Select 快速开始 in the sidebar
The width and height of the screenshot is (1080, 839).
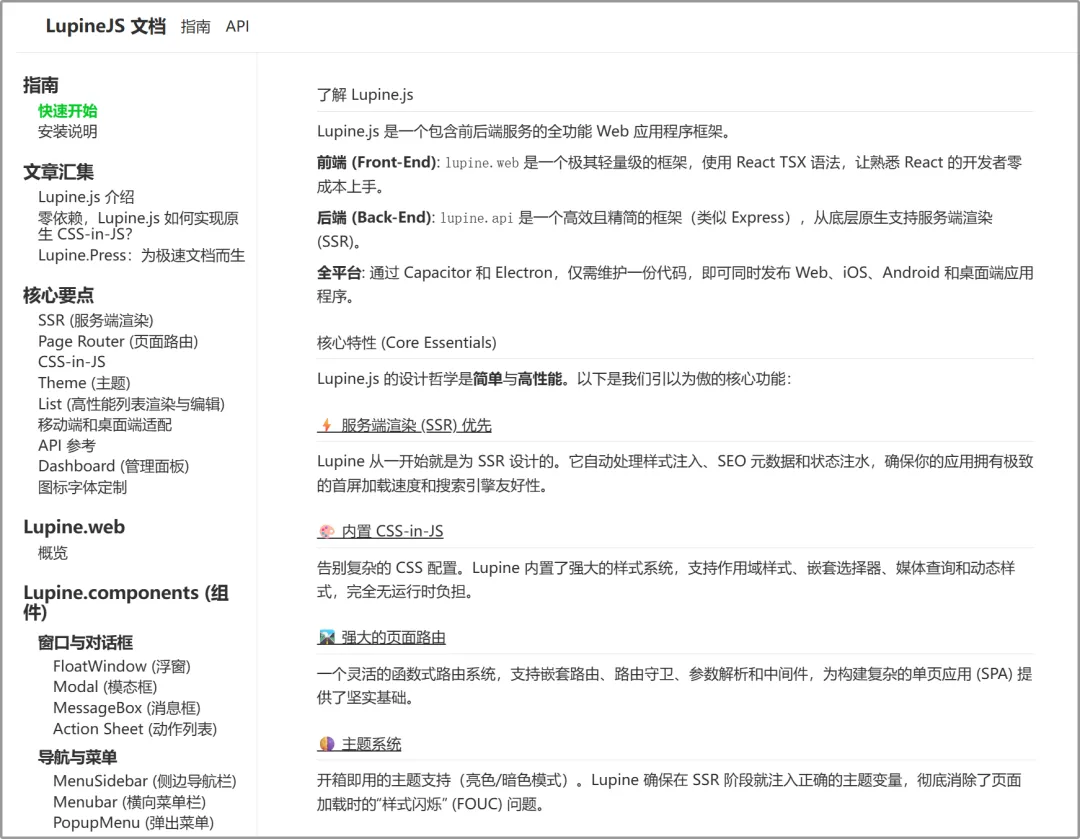68,111
